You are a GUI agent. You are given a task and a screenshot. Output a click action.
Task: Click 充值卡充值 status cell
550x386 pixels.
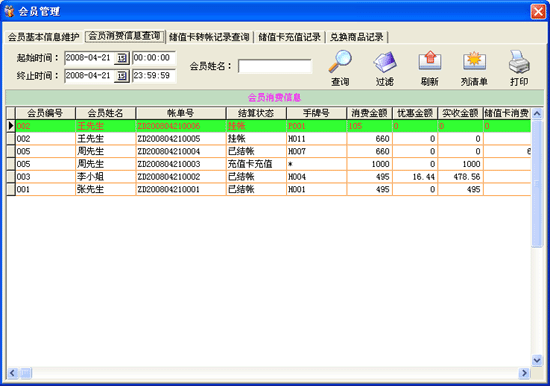pos(256,164)
